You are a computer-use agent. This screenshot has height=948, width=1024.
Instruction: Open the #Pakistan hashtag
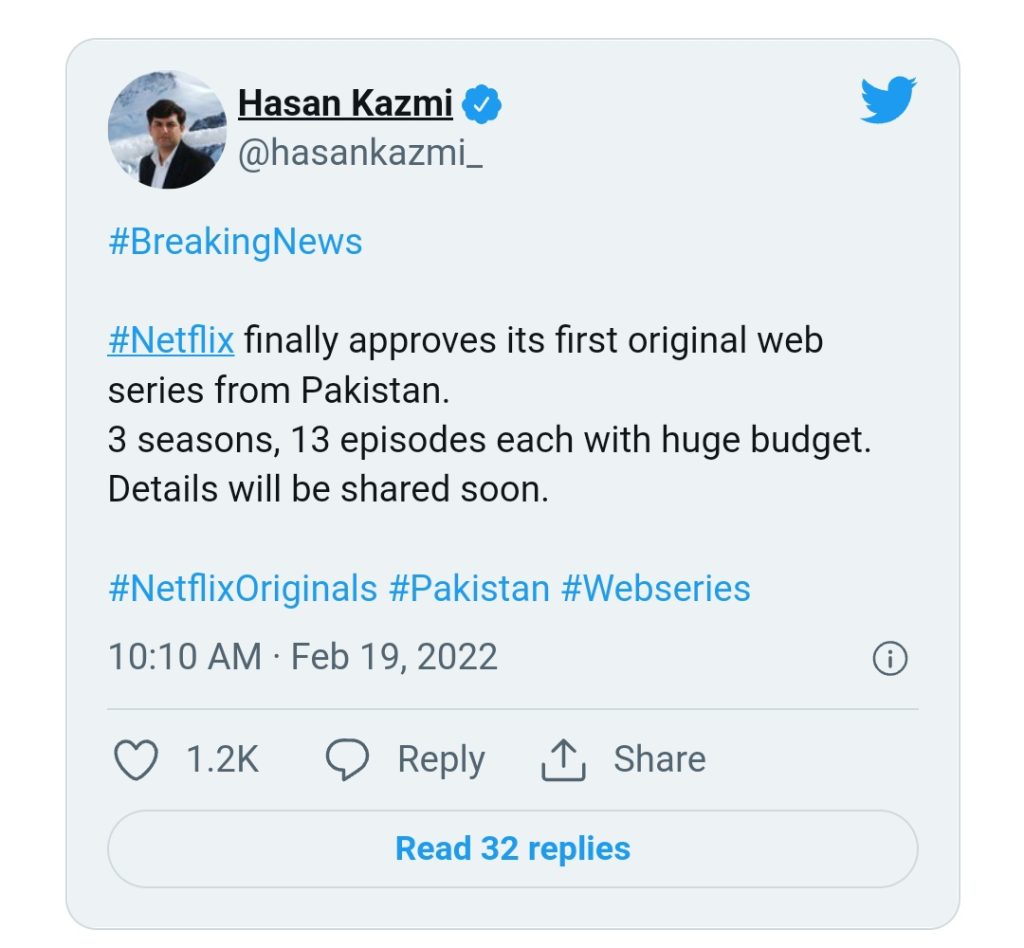pyautogui.click(x=469, y=588)
